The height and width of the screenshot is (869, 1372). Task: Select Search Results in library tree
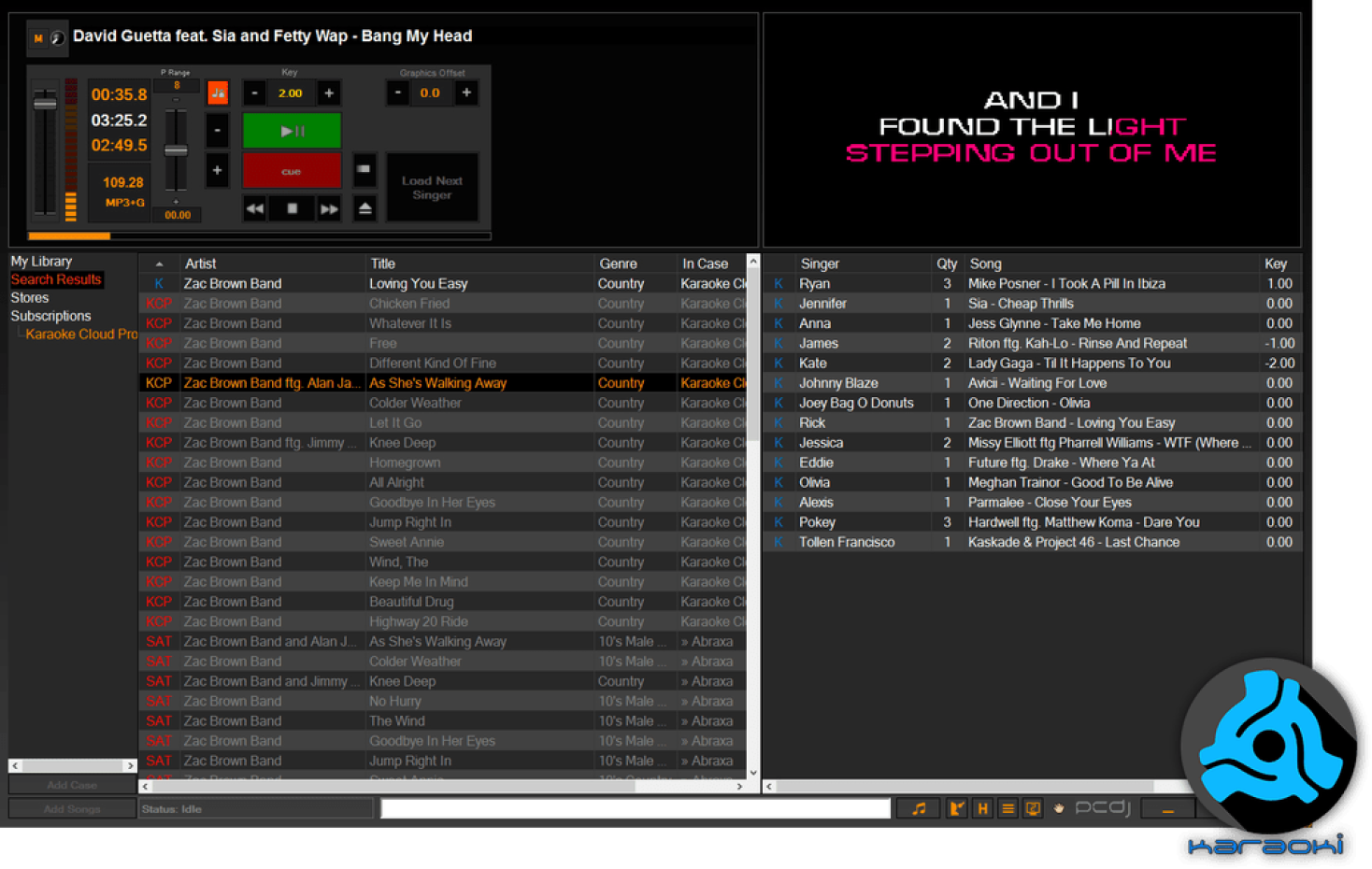click(56, 279)
